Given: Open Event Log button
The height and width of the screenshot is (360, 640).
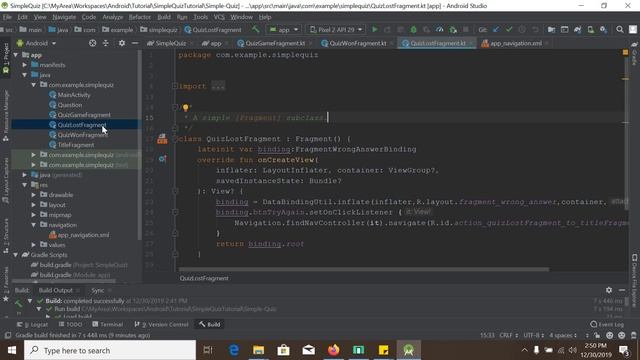Looking at the screenshot, I should 607,324.
